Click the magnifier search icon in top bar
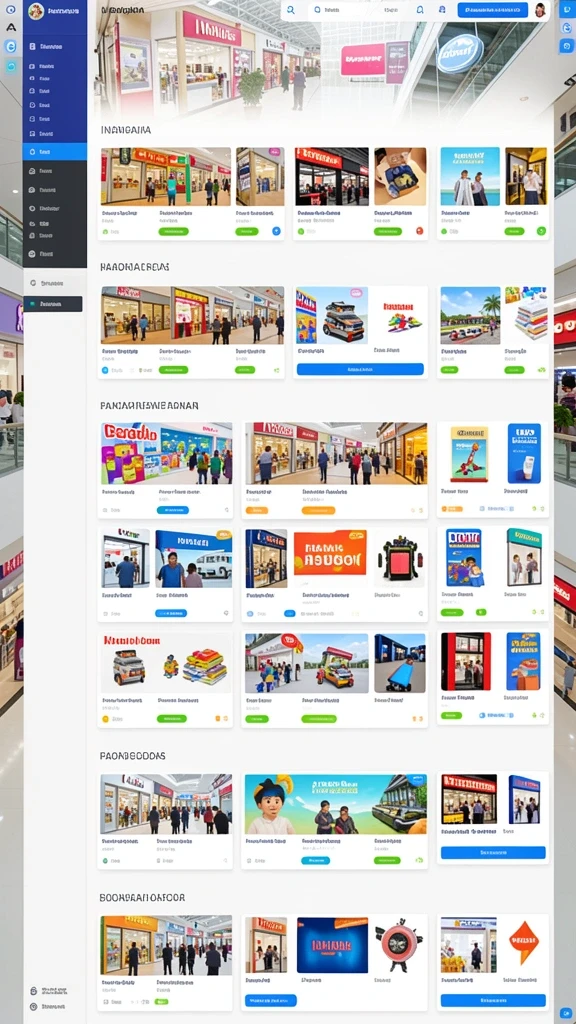Image resolution: width=576 pixels, height=1024 pixels. click(x=291, y=10)
